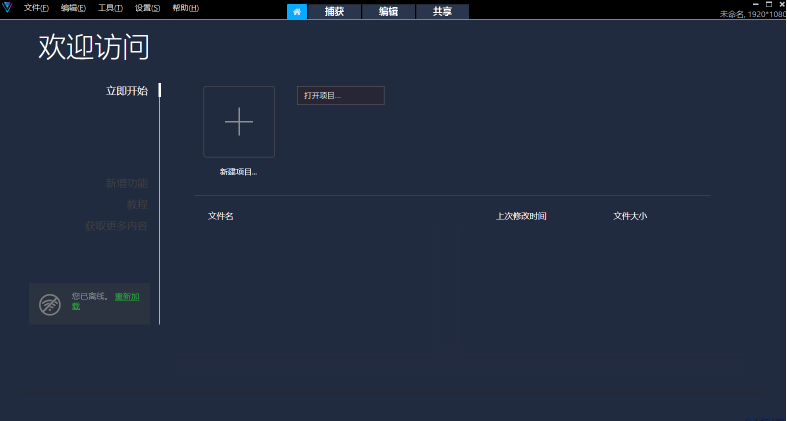
Task: Open the 设置(S) menu
Action: click(148, 8)
